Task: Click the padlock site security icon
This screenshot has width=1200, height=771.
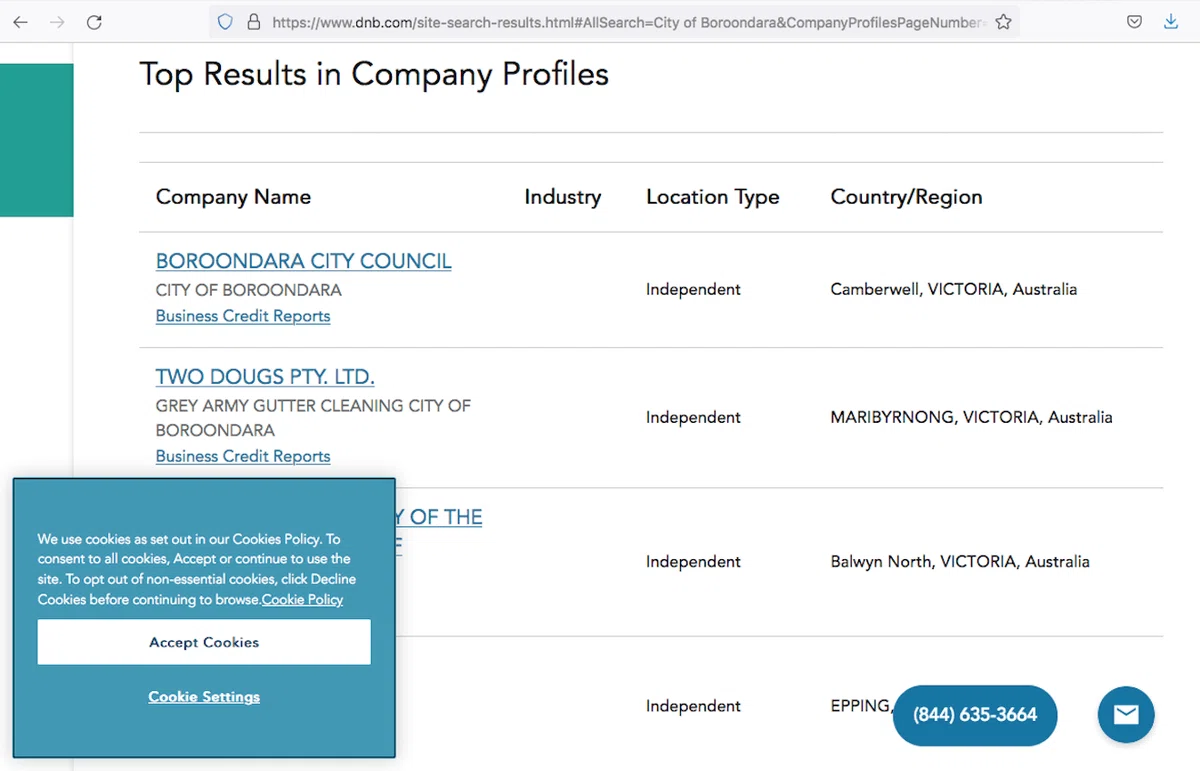Action: point(253,22)
